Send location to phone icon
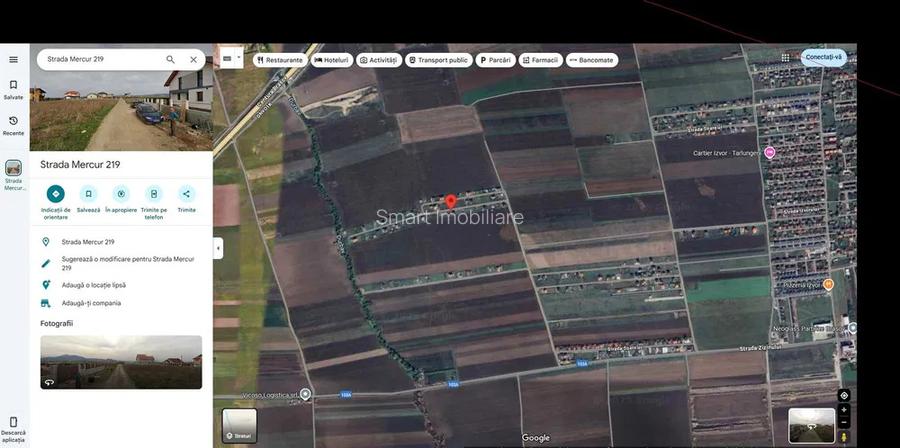The height and width of the screenshot is (448, 900). click(x=153, y=194)
